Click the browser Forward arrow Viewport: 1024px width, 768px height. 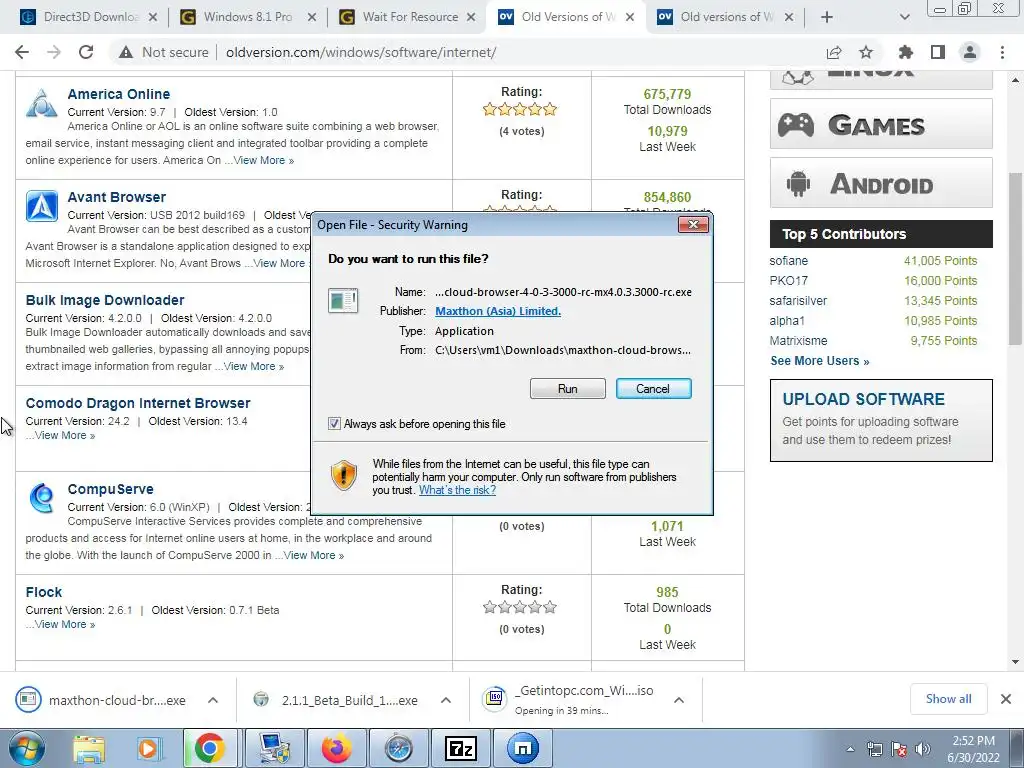coord(54,52)
